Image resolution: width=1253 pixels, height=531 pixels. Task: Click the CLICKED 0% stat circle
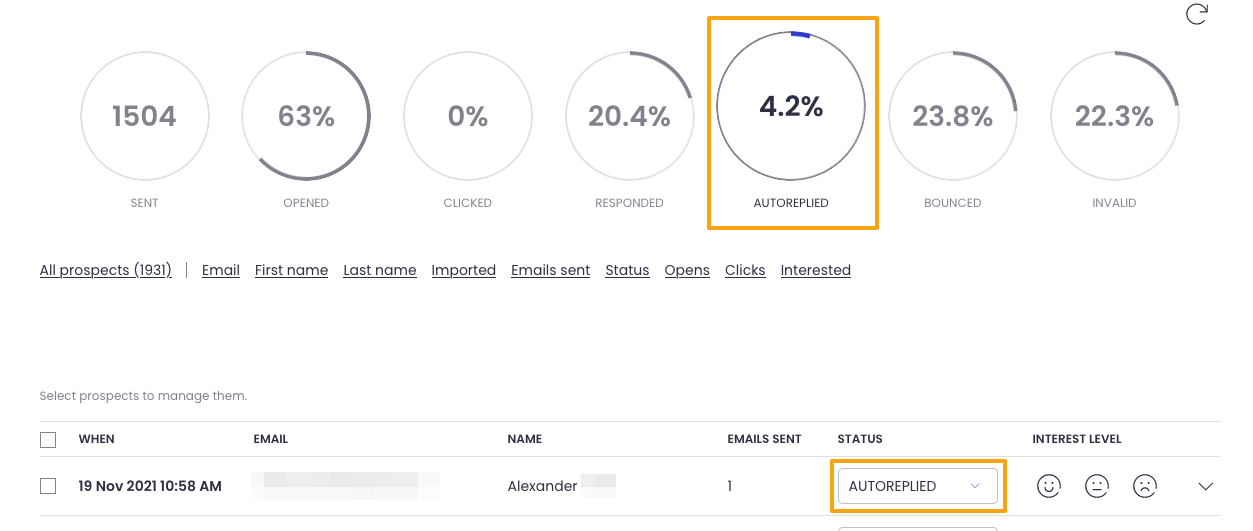[468, 116]
